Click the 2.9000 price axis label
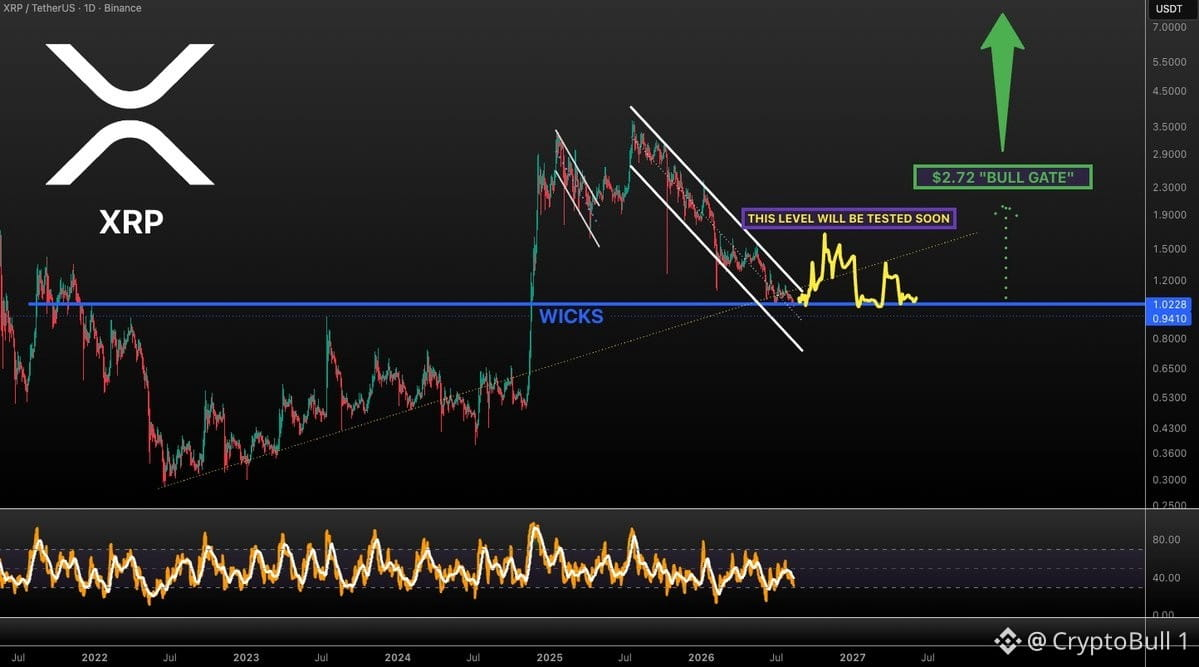1199x667 pixels. point(1169,154)
